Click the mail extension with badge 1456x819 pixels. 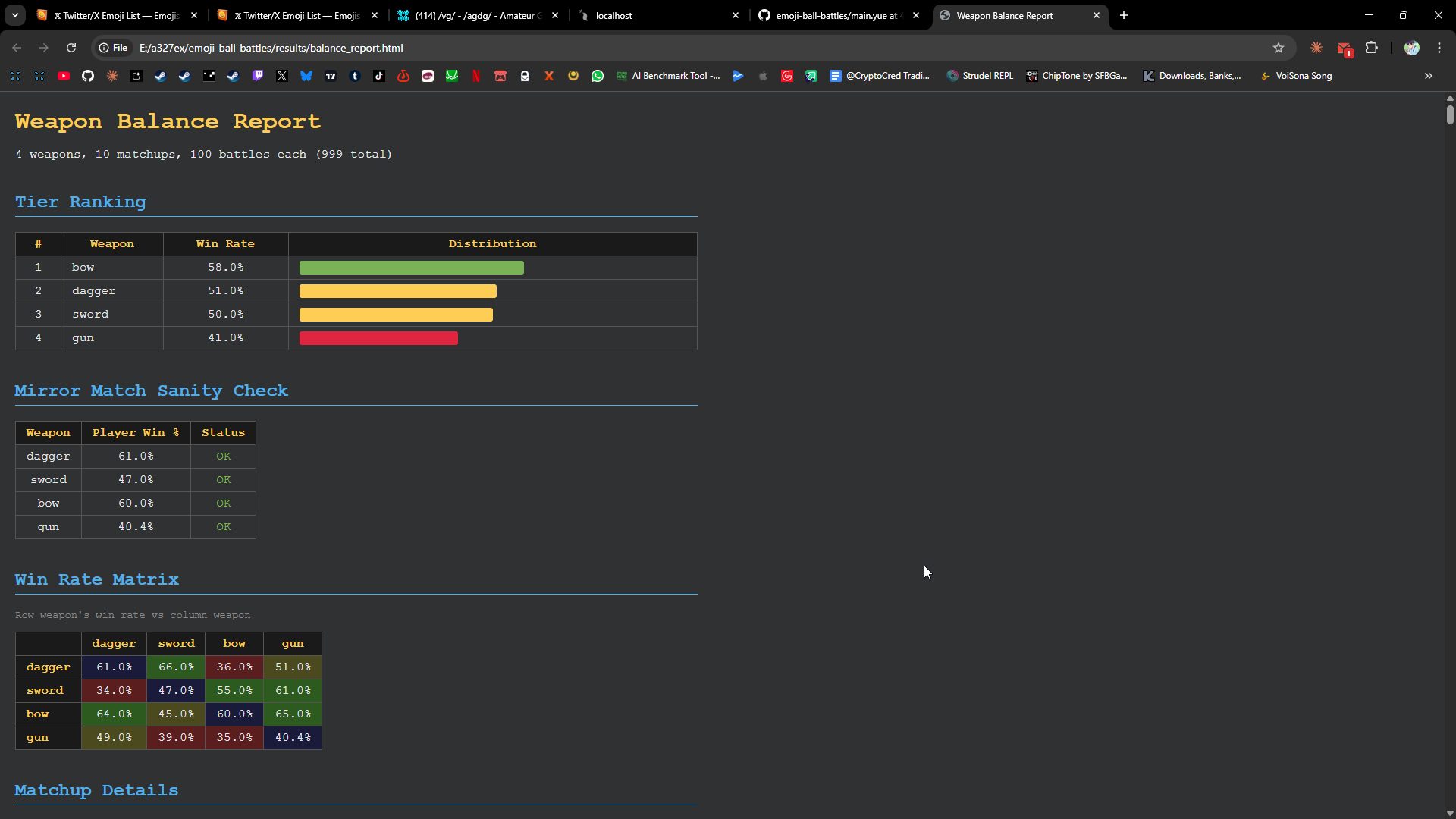tap(1344, 49)
